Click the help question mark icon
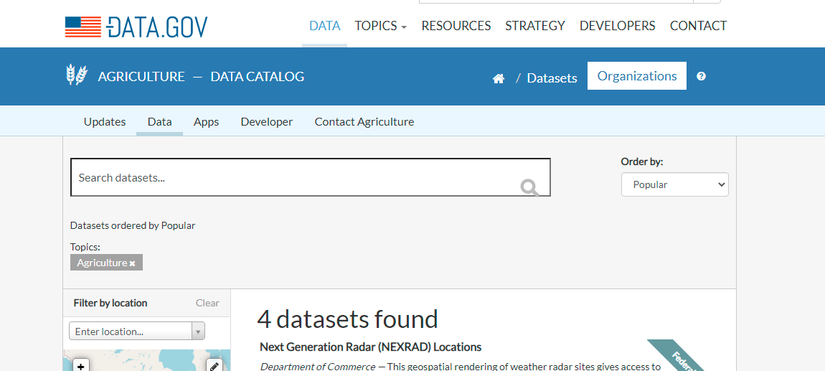The image size is (825, 371). click(x=701, y=76)
